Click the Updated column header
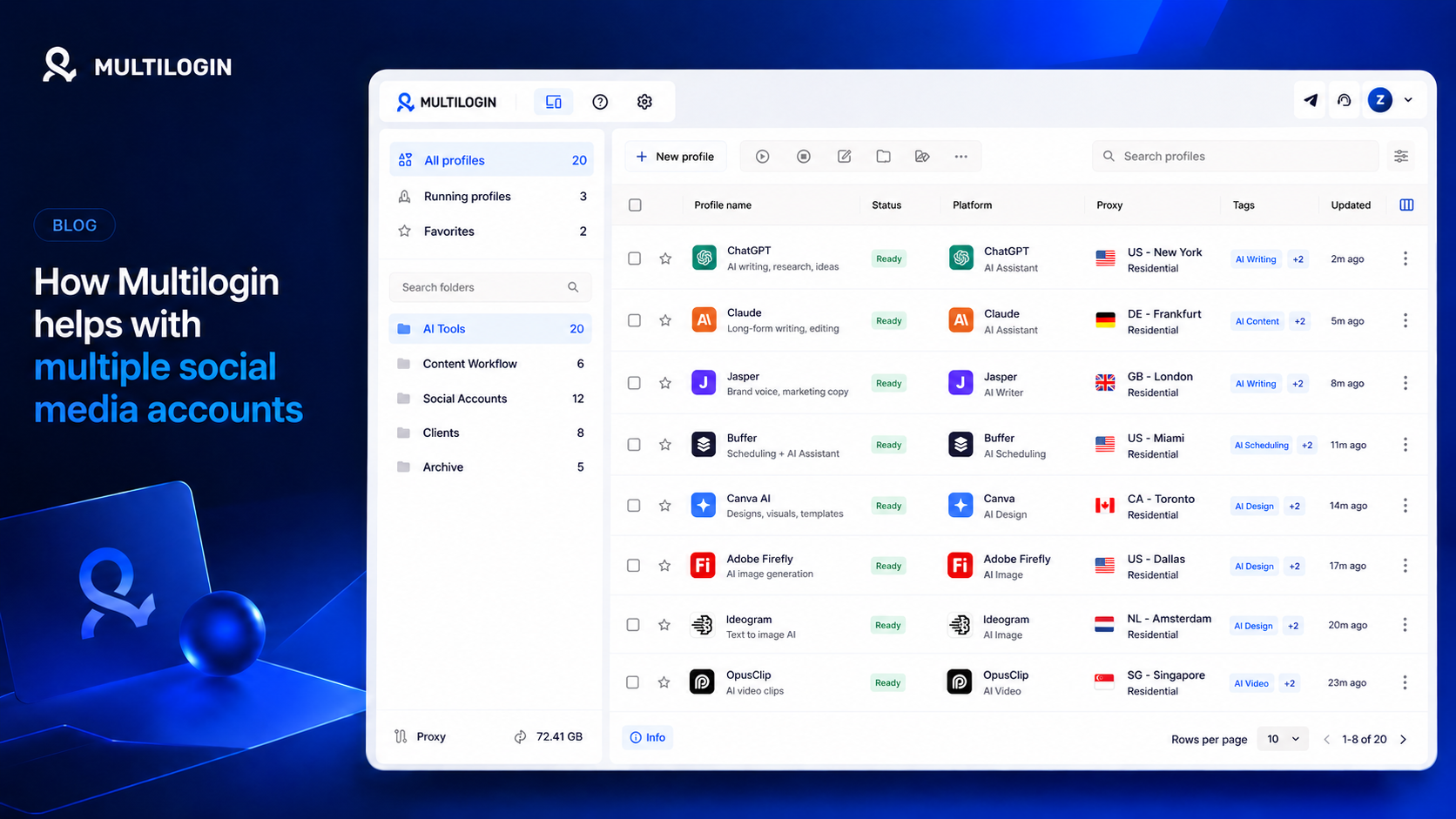Viewport: 1456px width, 819px height. [1351, 205]
